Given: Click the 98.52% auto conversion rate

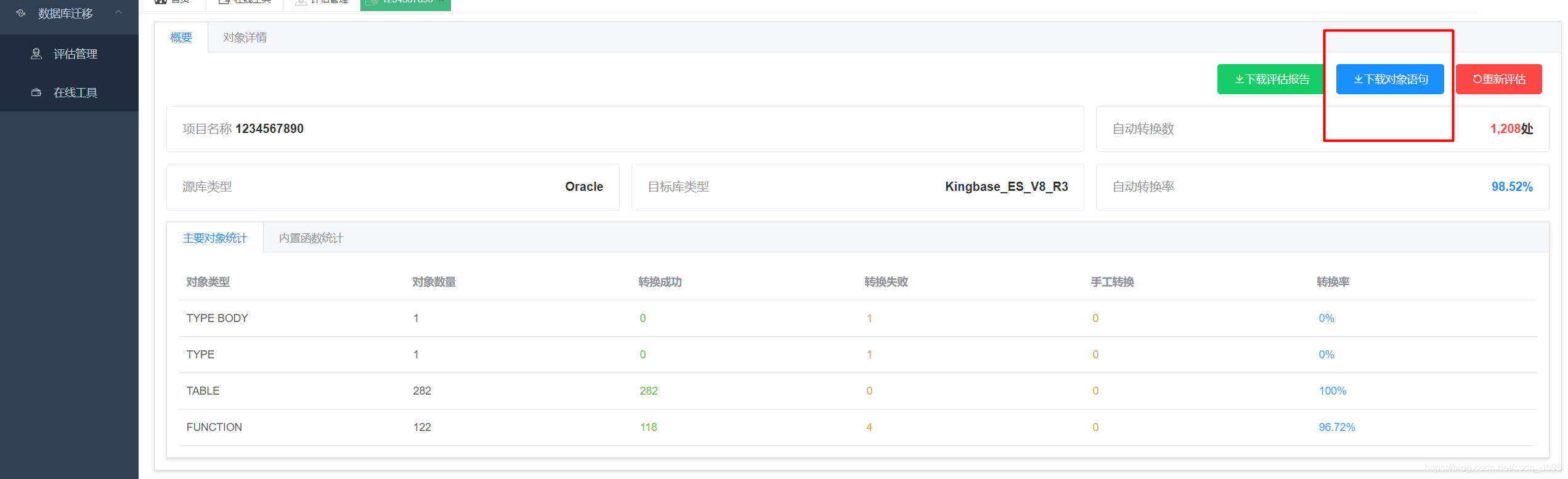Looking at the screenshot, I should click(1512, 187).
